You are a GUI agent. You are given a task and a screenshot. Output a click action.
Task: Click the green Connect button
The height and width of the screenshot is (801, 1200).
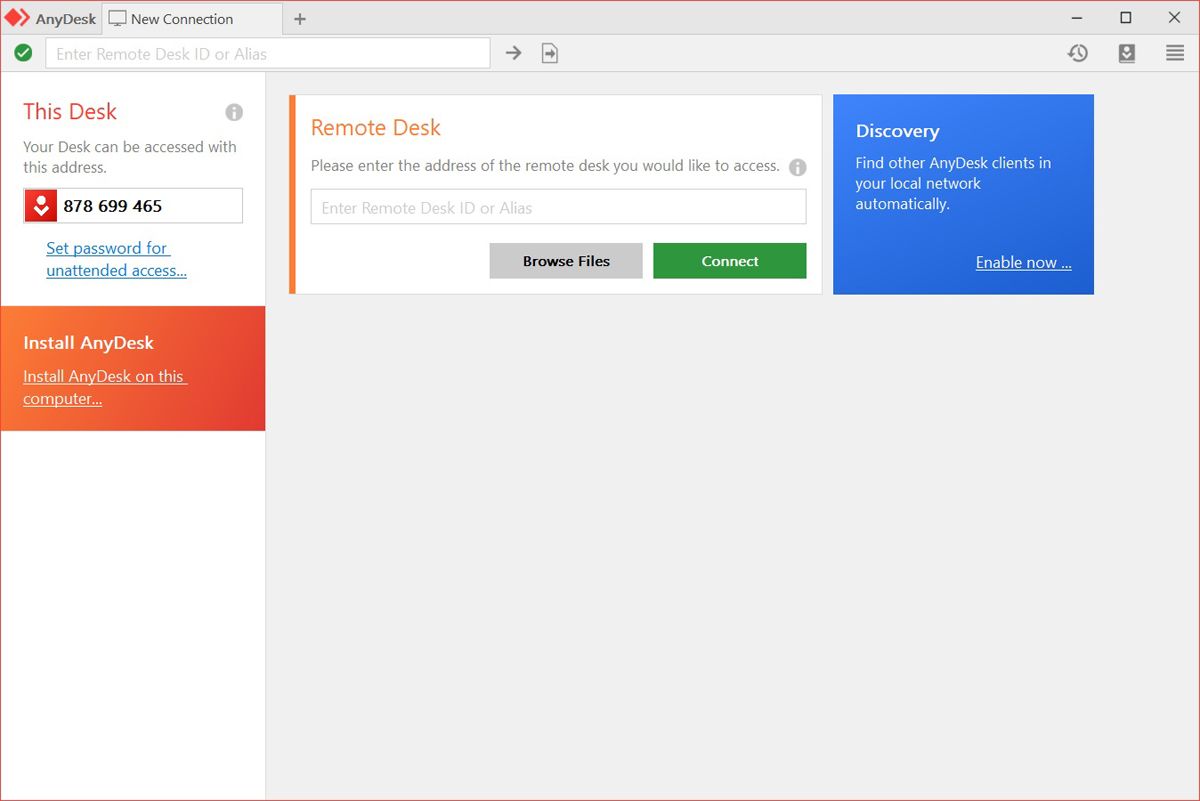click(x=730, y=261)
